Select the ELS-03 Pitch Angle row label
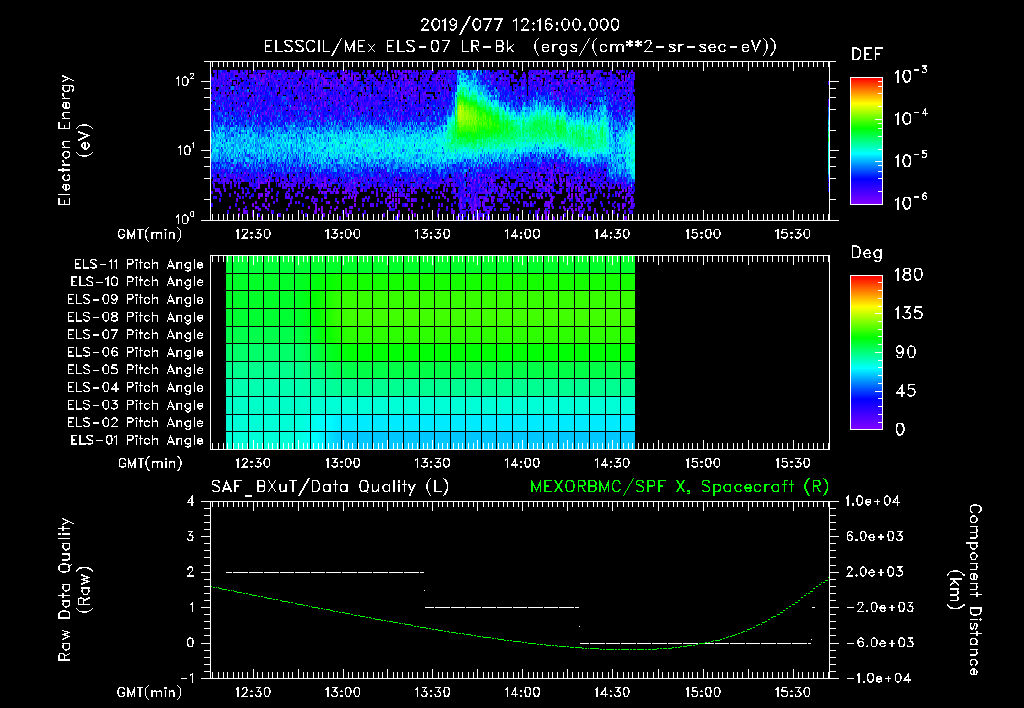 pyautogui.click(x=135, y=406)
